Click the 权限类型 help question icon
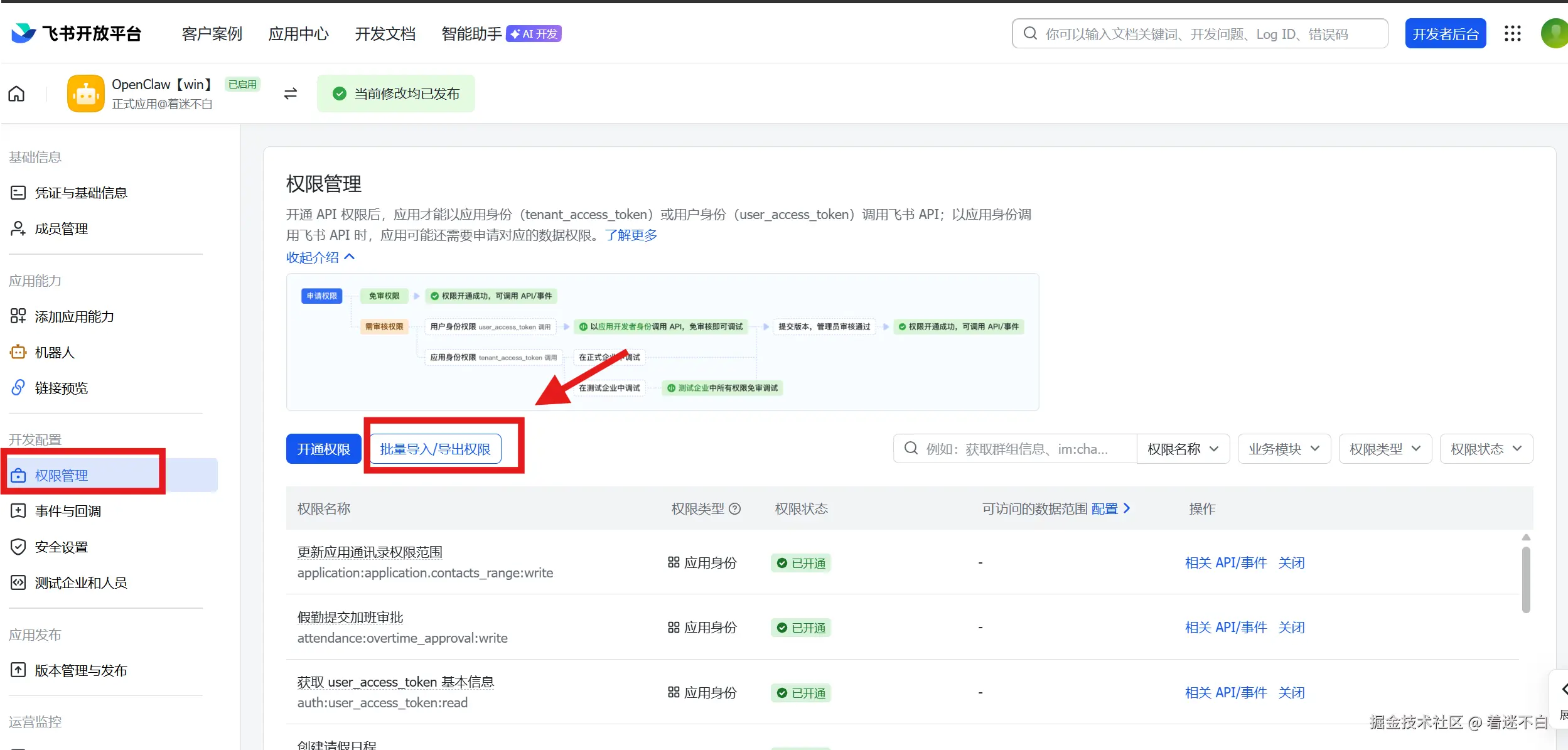Viewport: 1568px width, 750px height. [735, 509]
